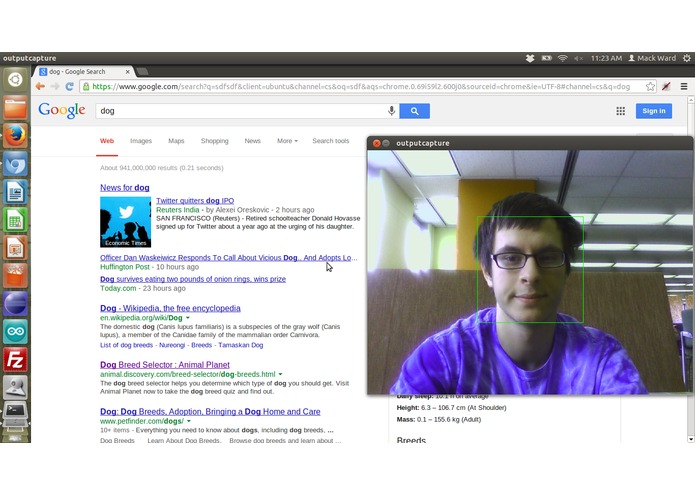Viewport: 695px width, 494px height.
Task: Expand Wikipedia result URL dropdown arrow
Action: coord(188,318)
